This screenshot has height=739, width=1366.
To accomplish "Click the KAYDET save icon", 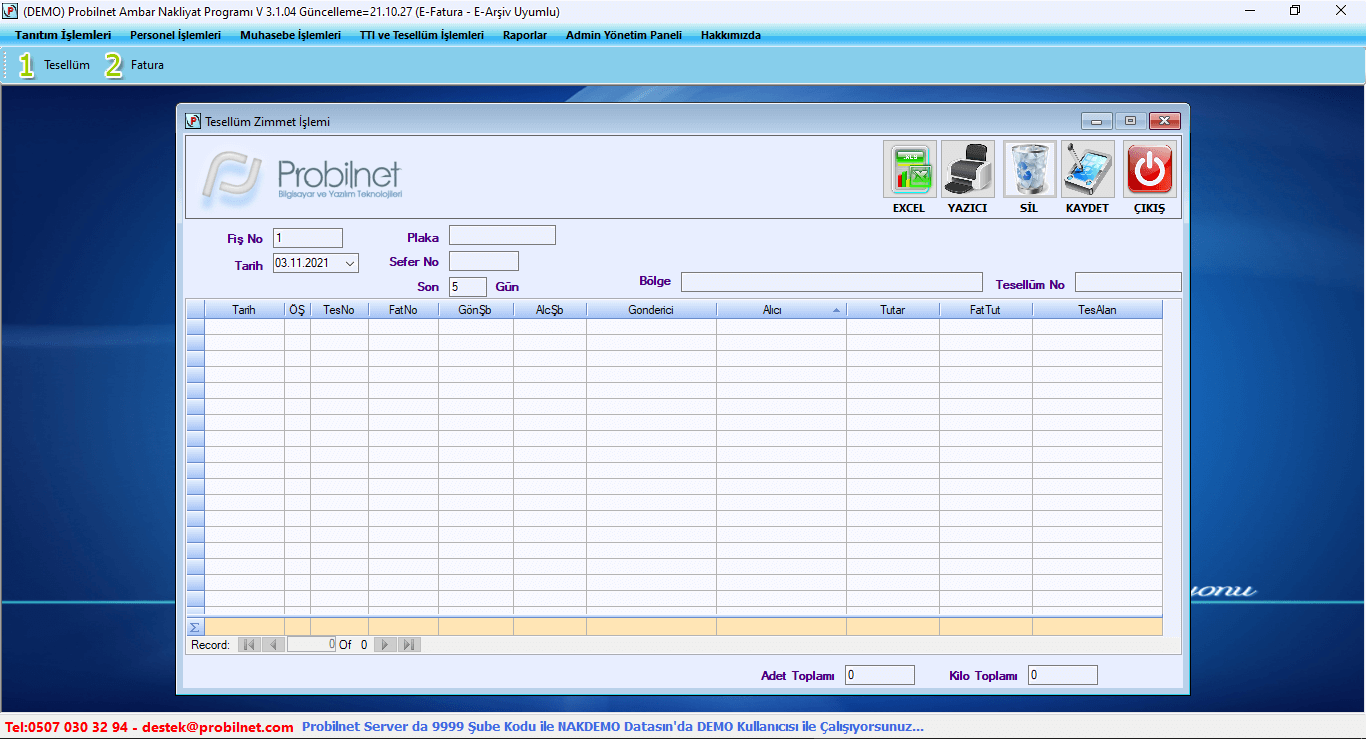I will [1087, 170].
